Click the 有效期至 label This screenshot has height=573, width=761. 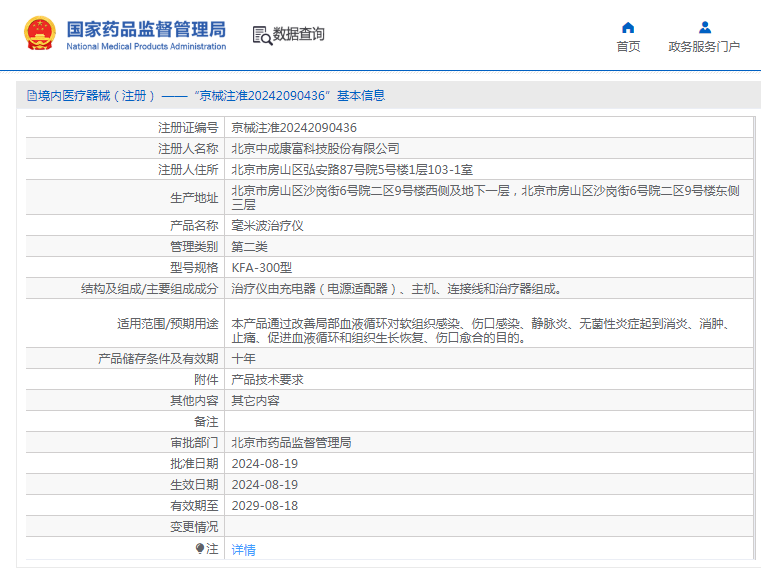coord(194,506)
